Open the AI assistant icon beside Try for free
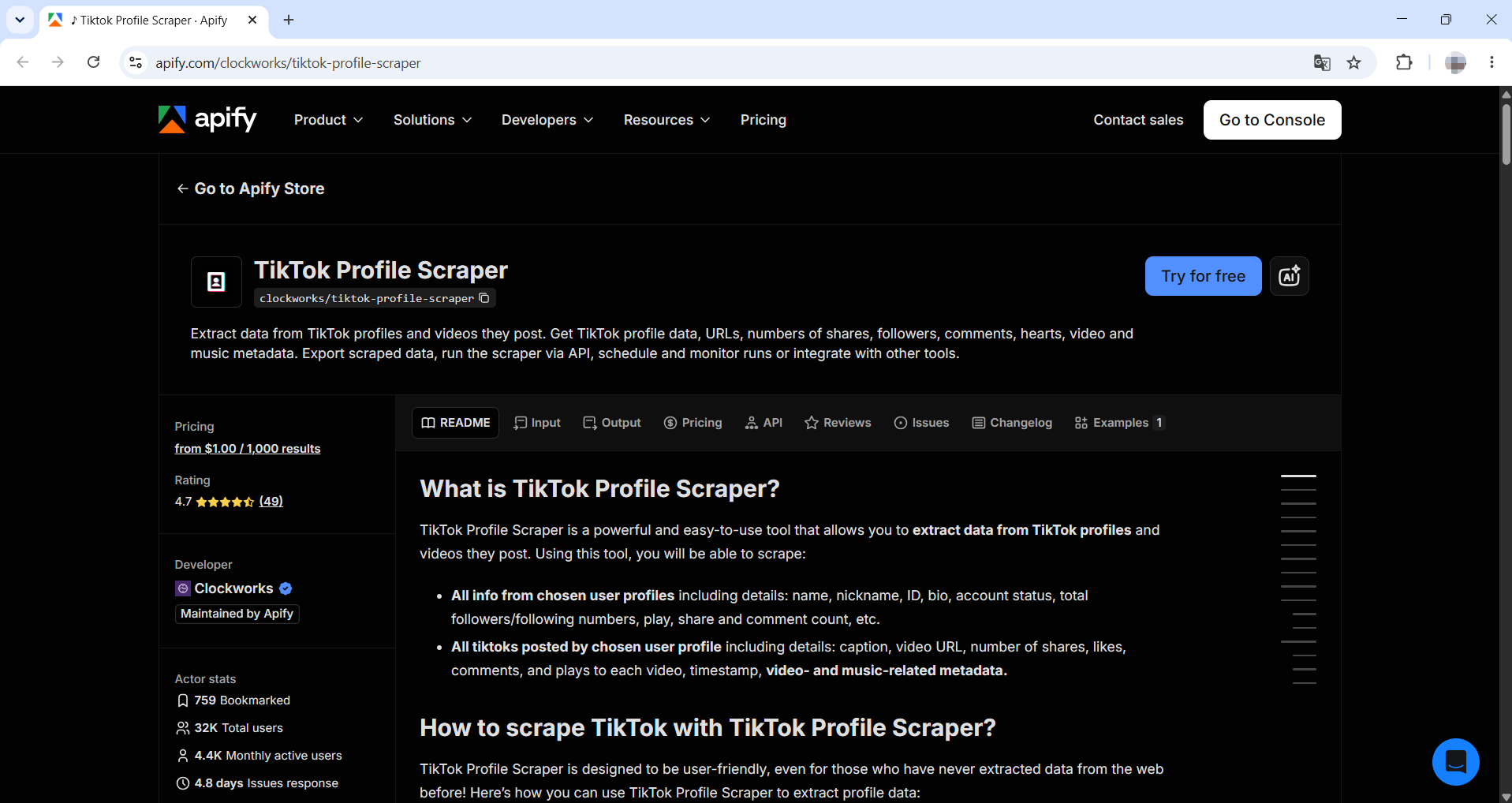Screen dimensions: 1512x803 (1290, 276)
